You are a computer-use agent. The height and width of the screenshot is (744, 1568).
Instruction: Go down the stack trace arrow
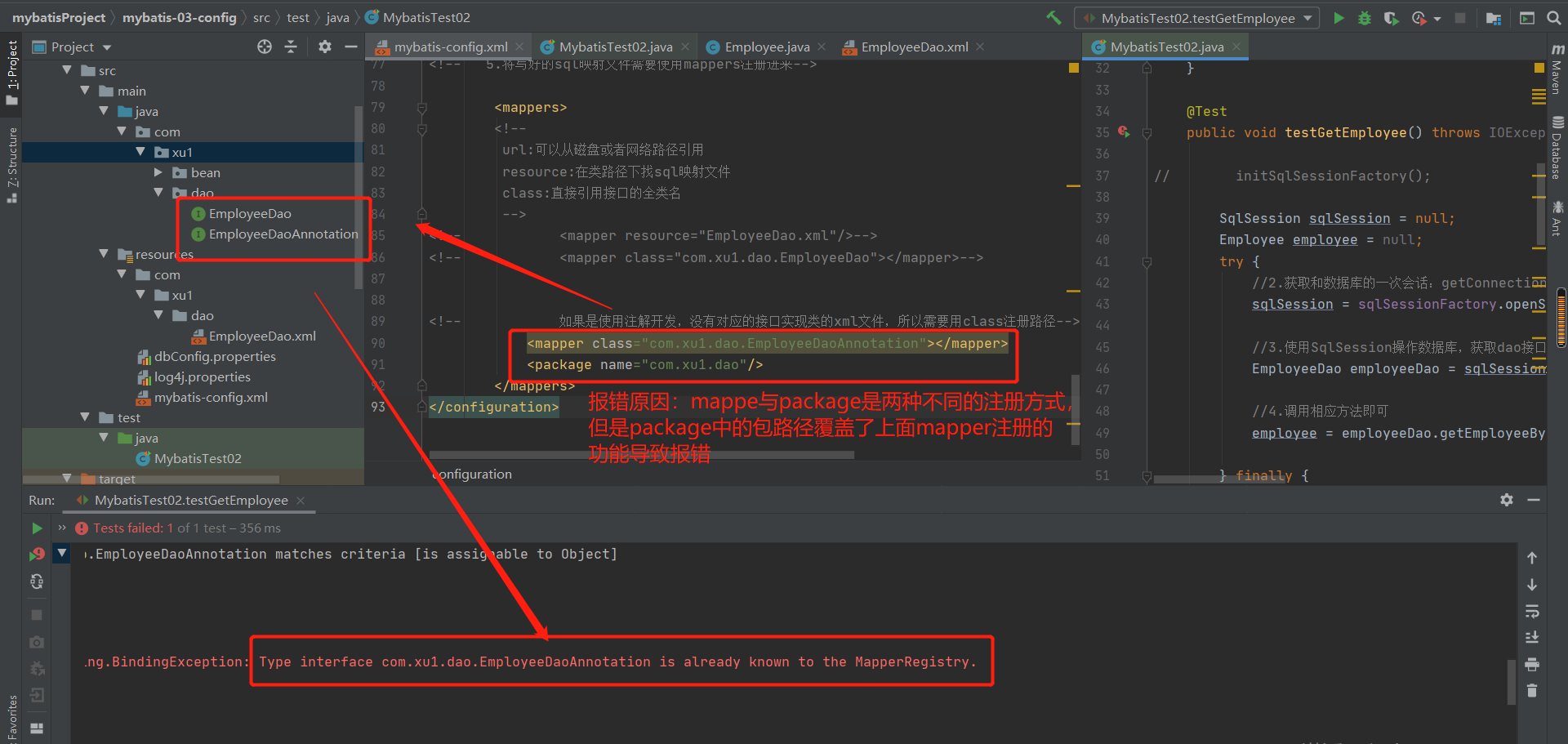coord(1532,585)
